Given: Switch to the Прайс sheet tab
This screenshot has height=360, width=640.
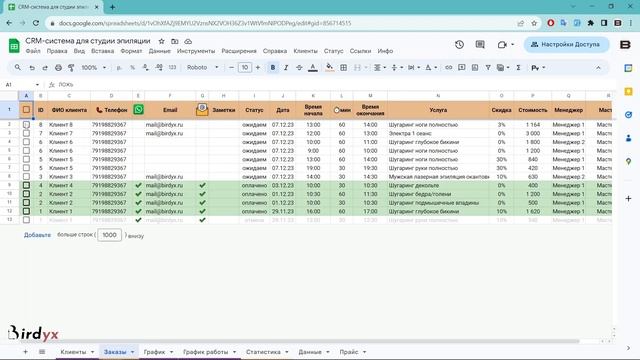Looking at the screenshot, I should tap(349, 352).
